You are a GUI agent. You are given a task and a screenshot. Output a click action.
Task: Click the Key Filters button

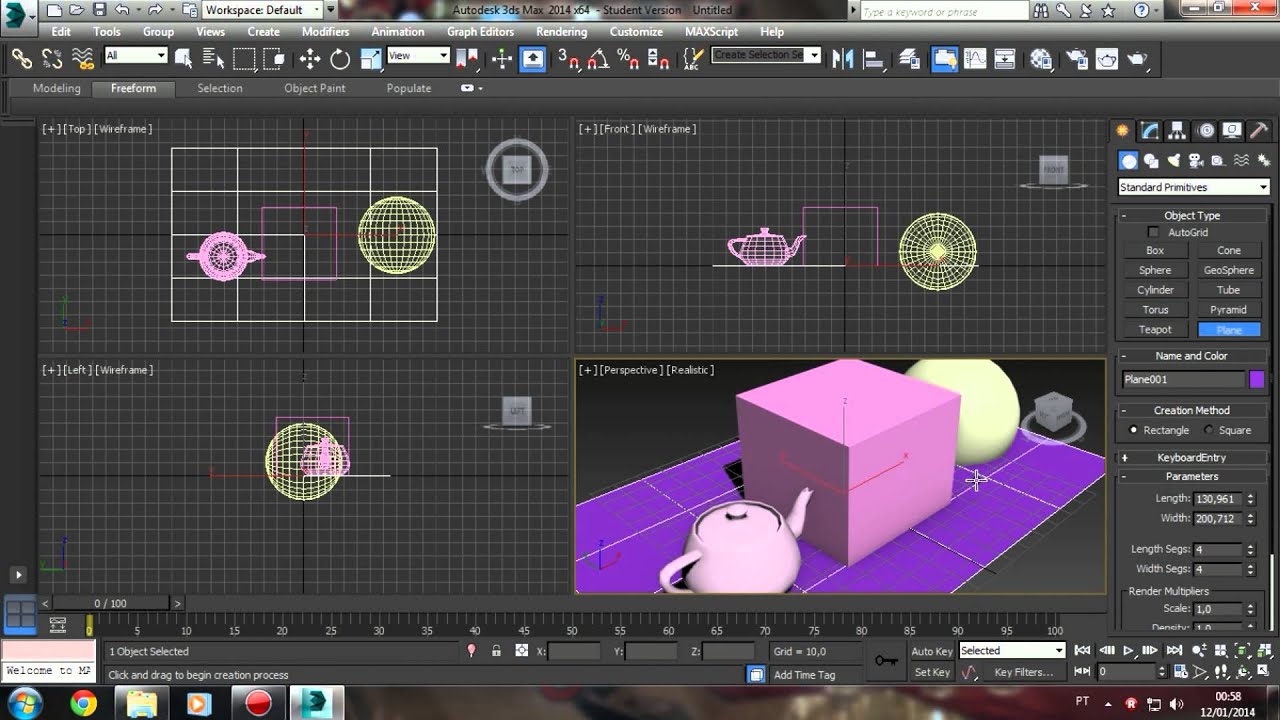[x=1024, y=672]
